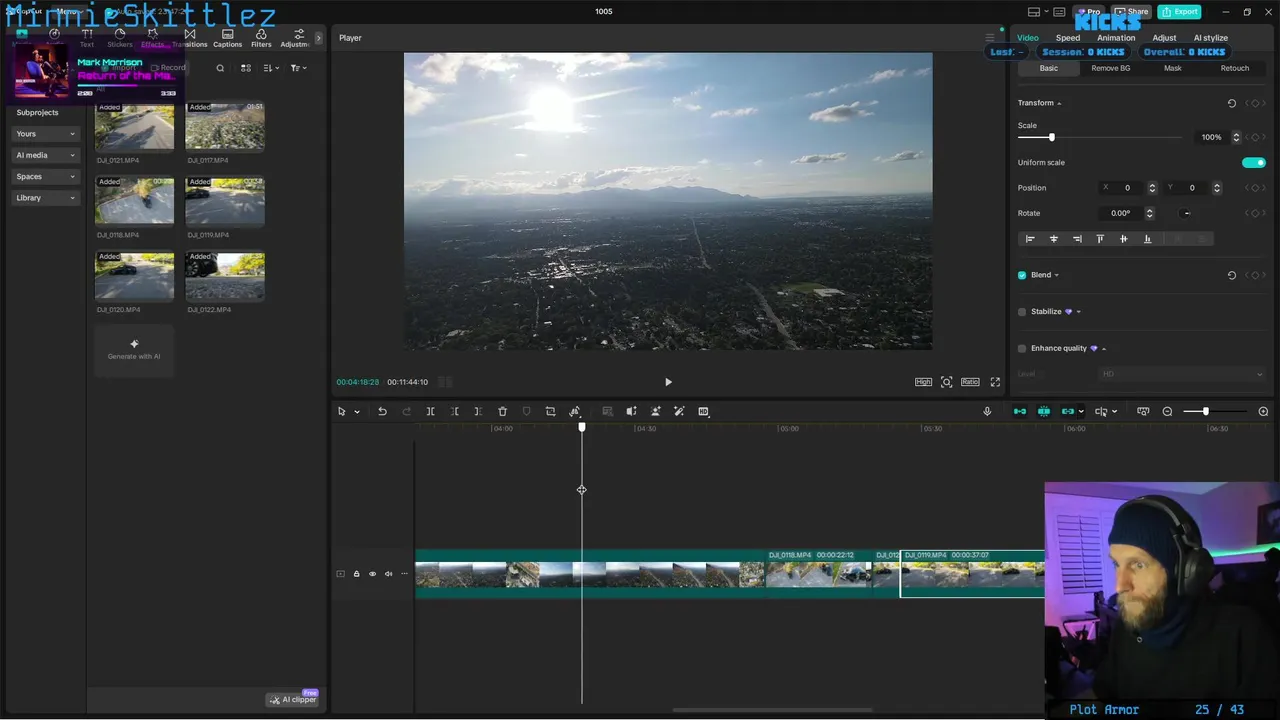Viewport: 1280px width, 720px height.
Task: Toggle main track magnet snapping
Action: (x=1020, y=411)
